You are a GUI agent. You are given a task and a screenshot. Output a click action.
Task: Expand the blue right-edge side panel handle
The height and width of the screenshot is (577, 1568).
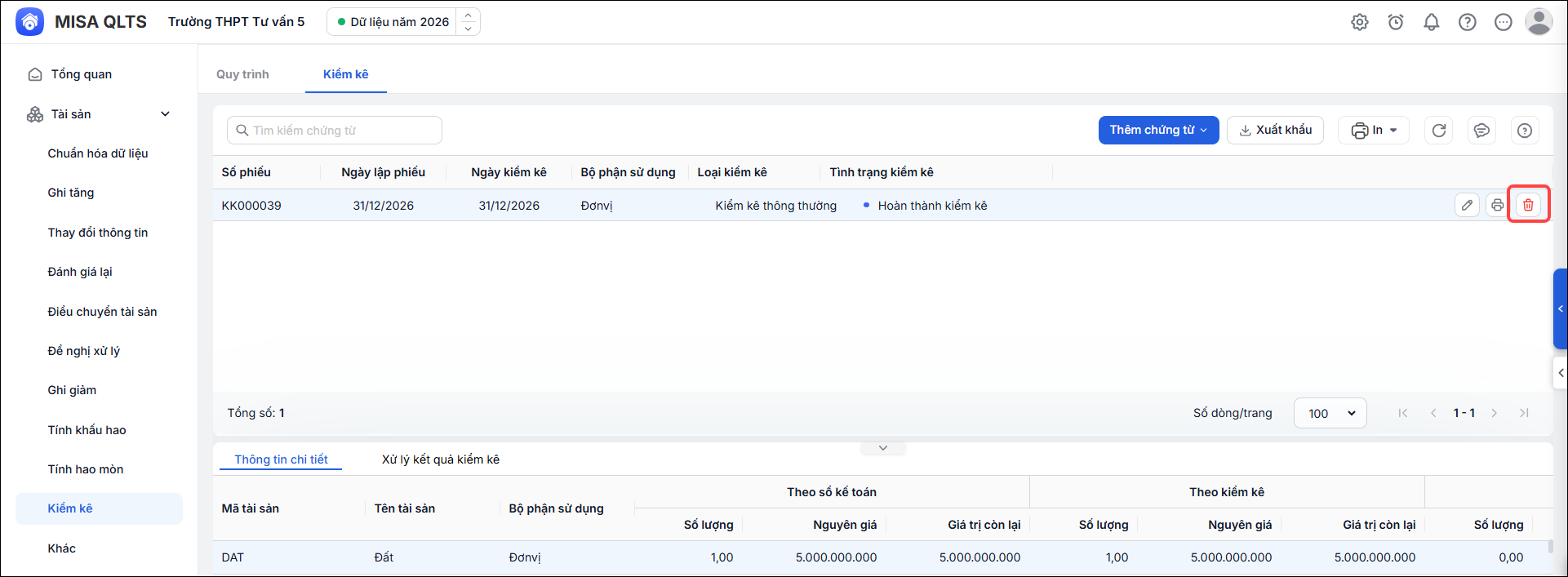point(1561,309)
